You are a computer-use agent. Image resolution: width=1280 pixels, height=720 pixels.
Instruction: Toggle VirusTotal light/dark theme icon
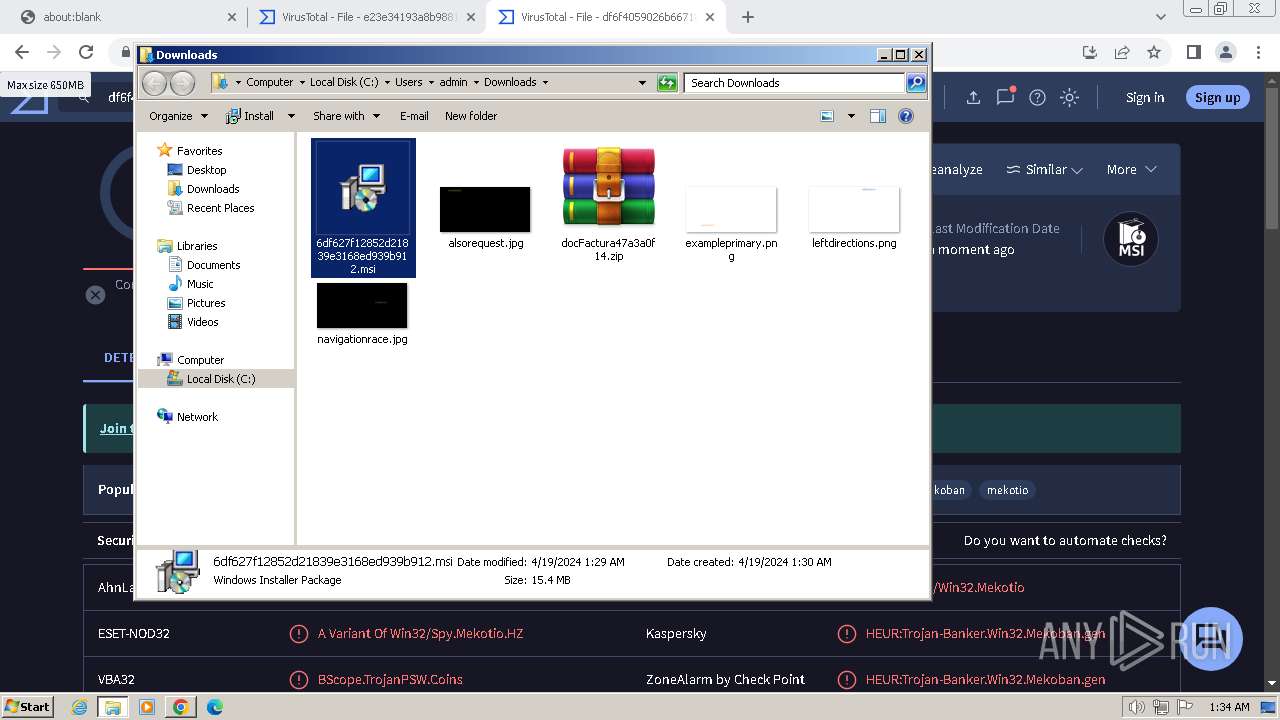[1070, 97]
